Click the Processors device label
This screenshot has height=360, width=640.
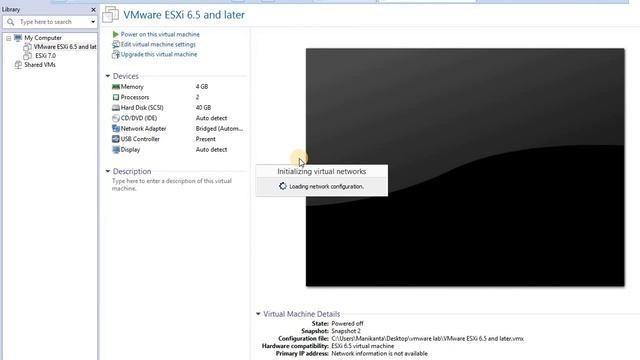pos(135,97)
